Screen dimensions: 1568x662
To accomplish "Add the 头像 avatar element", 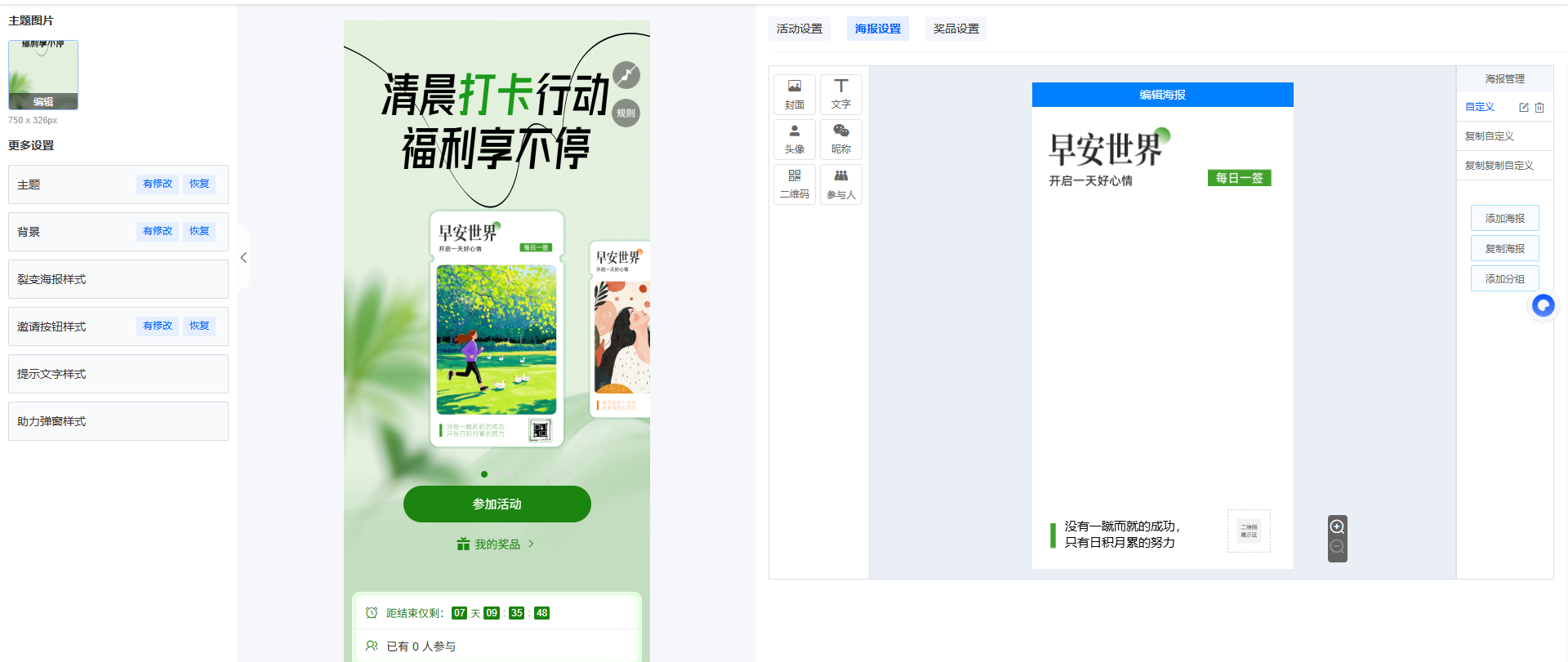I will tap(794, 139).
